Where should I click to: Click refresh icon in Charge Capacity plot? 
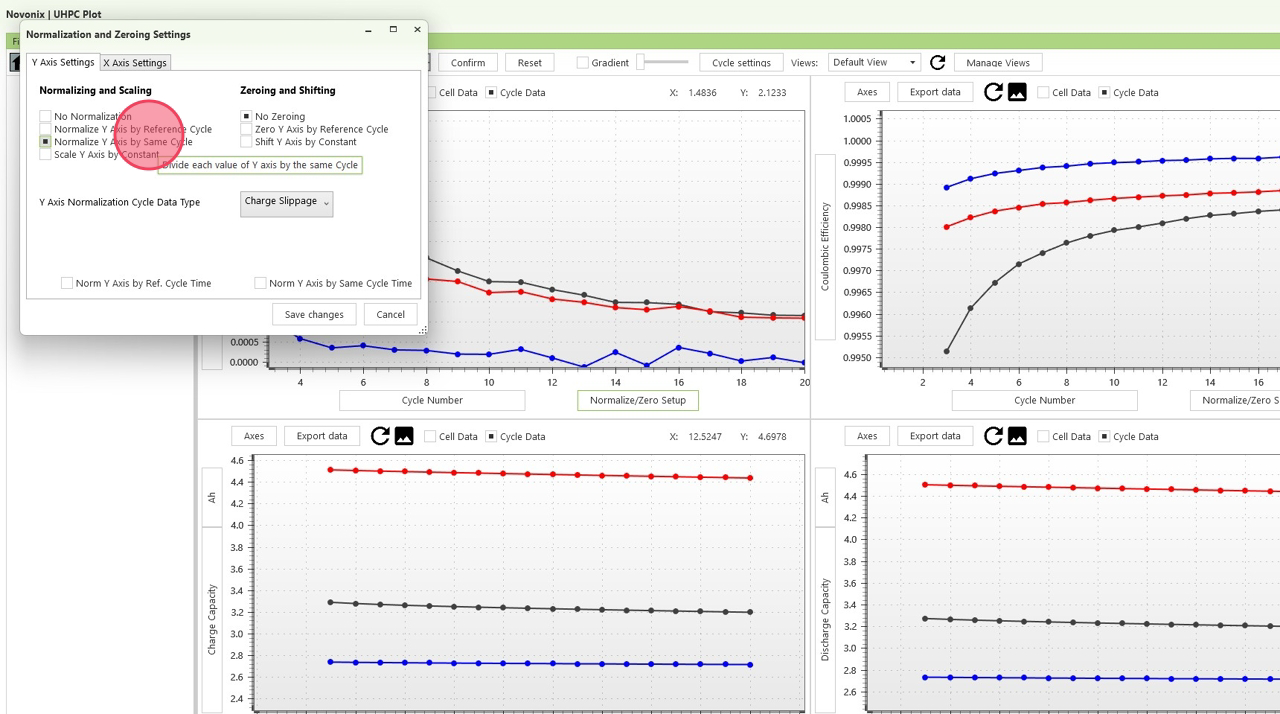[x=380, y=436]
